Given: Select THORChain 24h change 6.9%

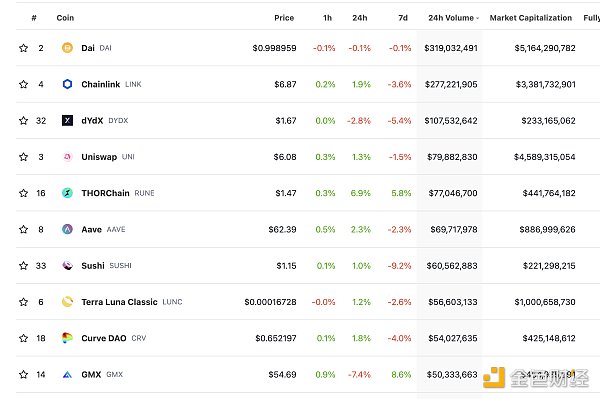Looking at the screenshot, I should pos(360,193).
